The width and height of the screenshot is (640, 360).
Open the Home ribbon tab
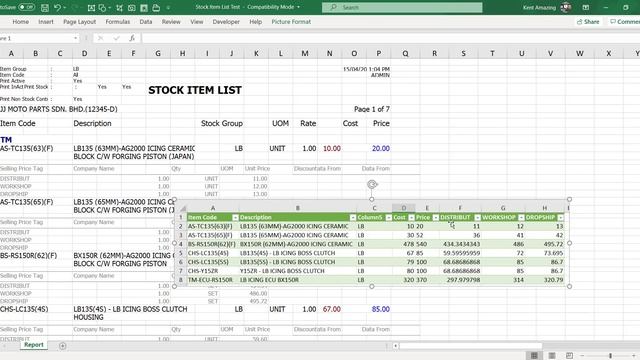point(20,22)
